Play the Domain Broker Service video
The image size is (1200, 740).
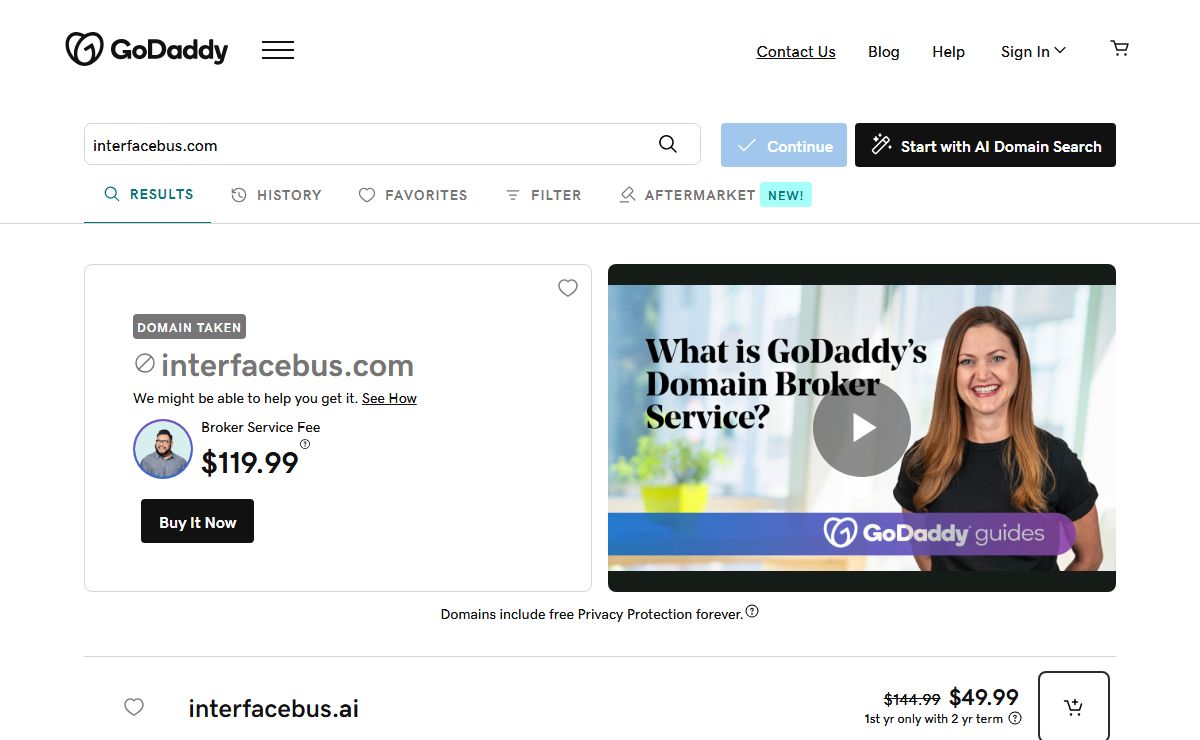[862, 428]
